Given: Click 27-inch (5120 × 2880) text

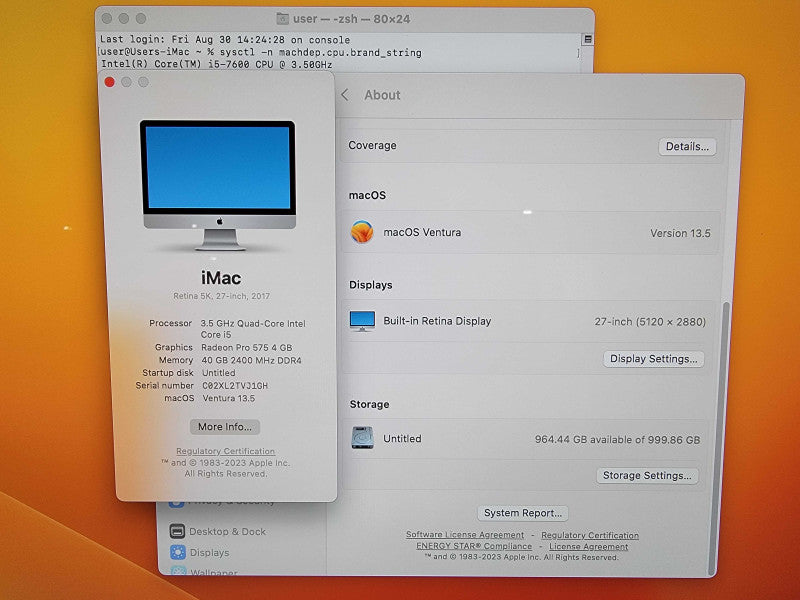Looking at the screenshot, I should pos(650,321).
